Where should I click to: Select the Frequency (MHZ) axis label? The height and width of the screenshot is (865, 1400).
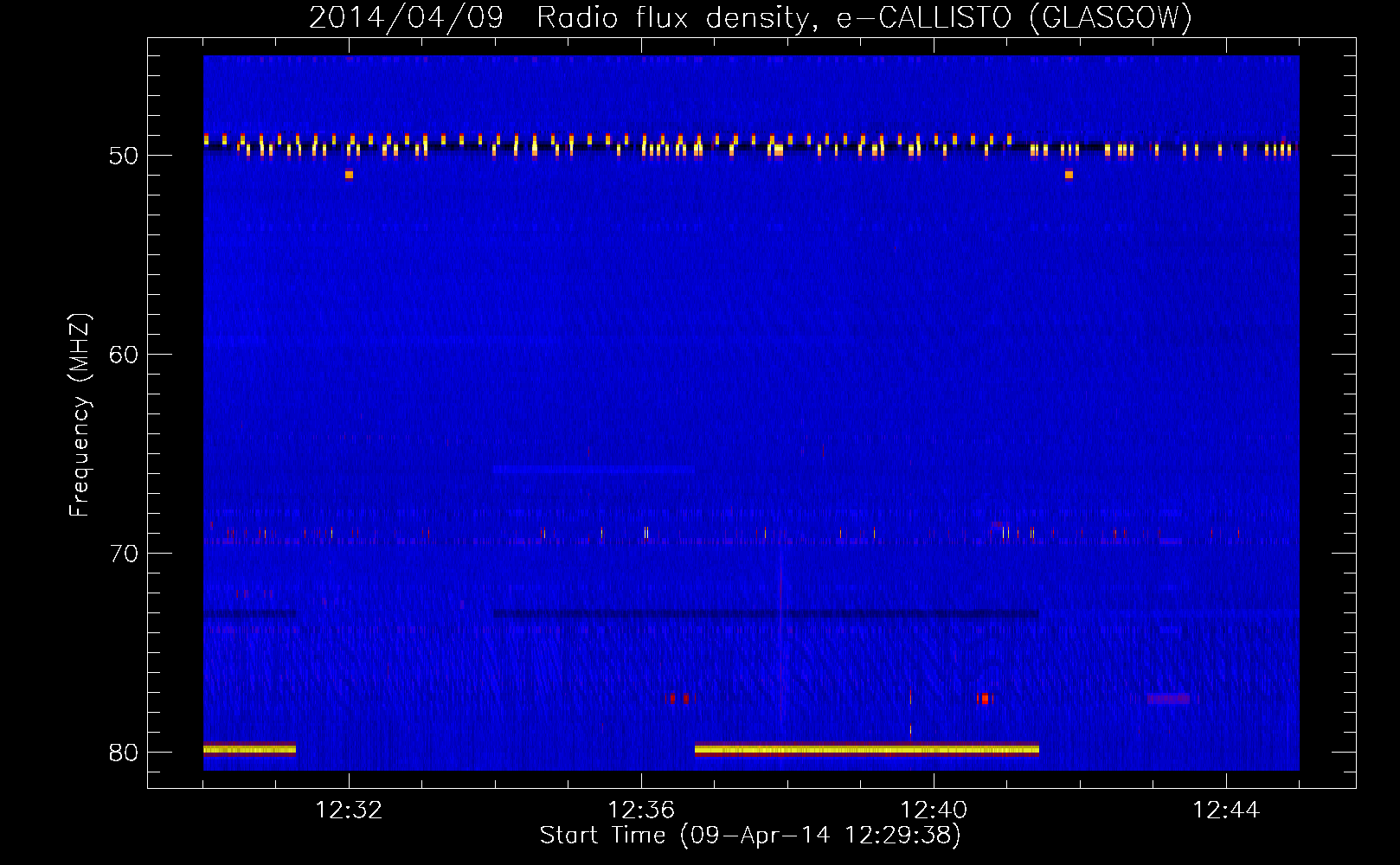click(x=80, y=414)
